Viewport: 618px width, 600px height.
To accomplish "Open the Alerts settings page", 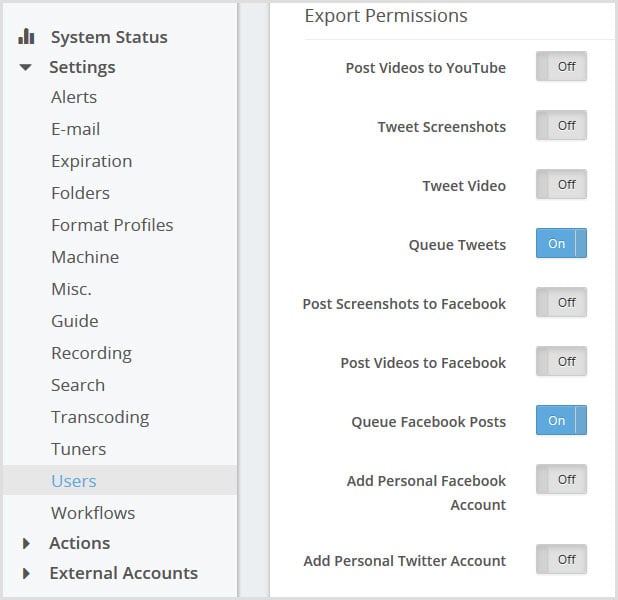I will point(74,97).
